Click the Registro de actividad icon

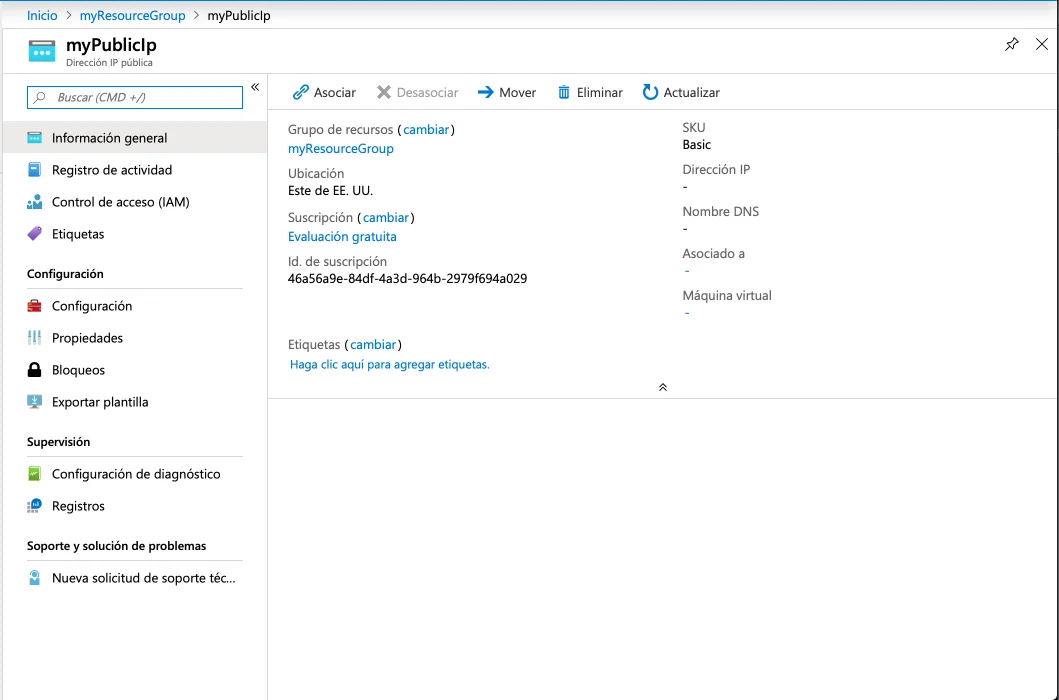pyautogui.click(x=34, y=170)
